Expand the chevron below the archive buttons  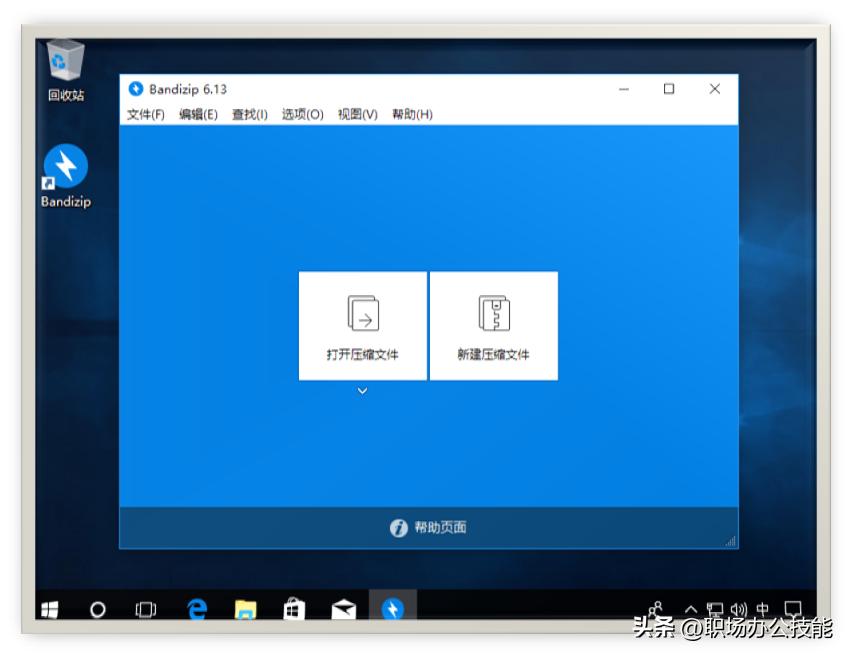(x=363, y=391)
